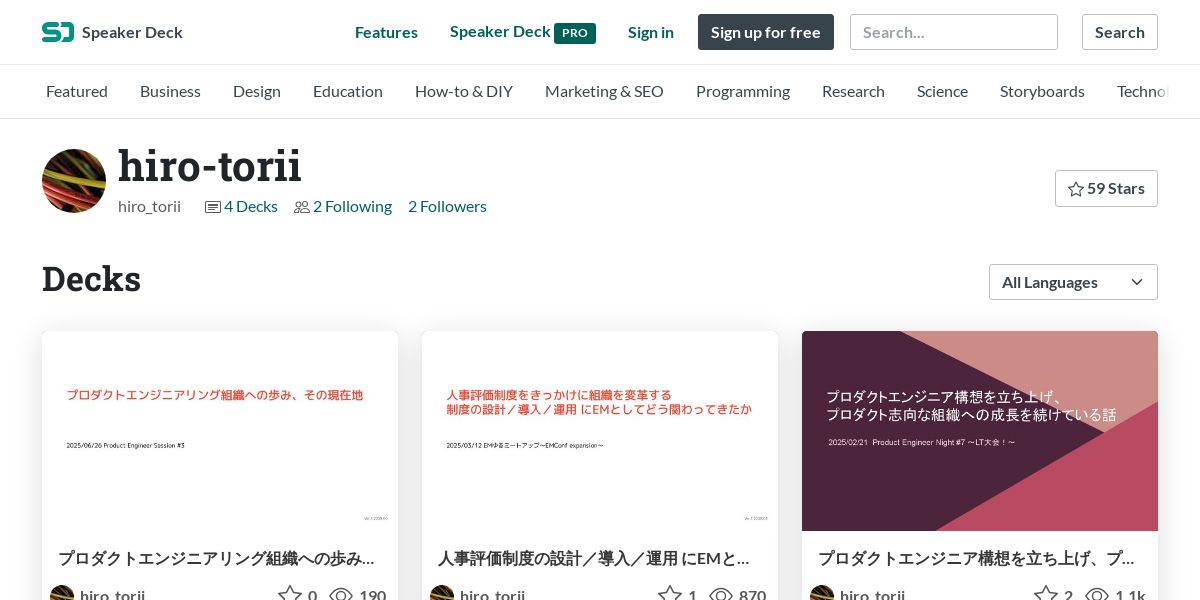Focus the Search input field
The height and width of the screenshot is (600, 1200).
[x=954, y=32]
